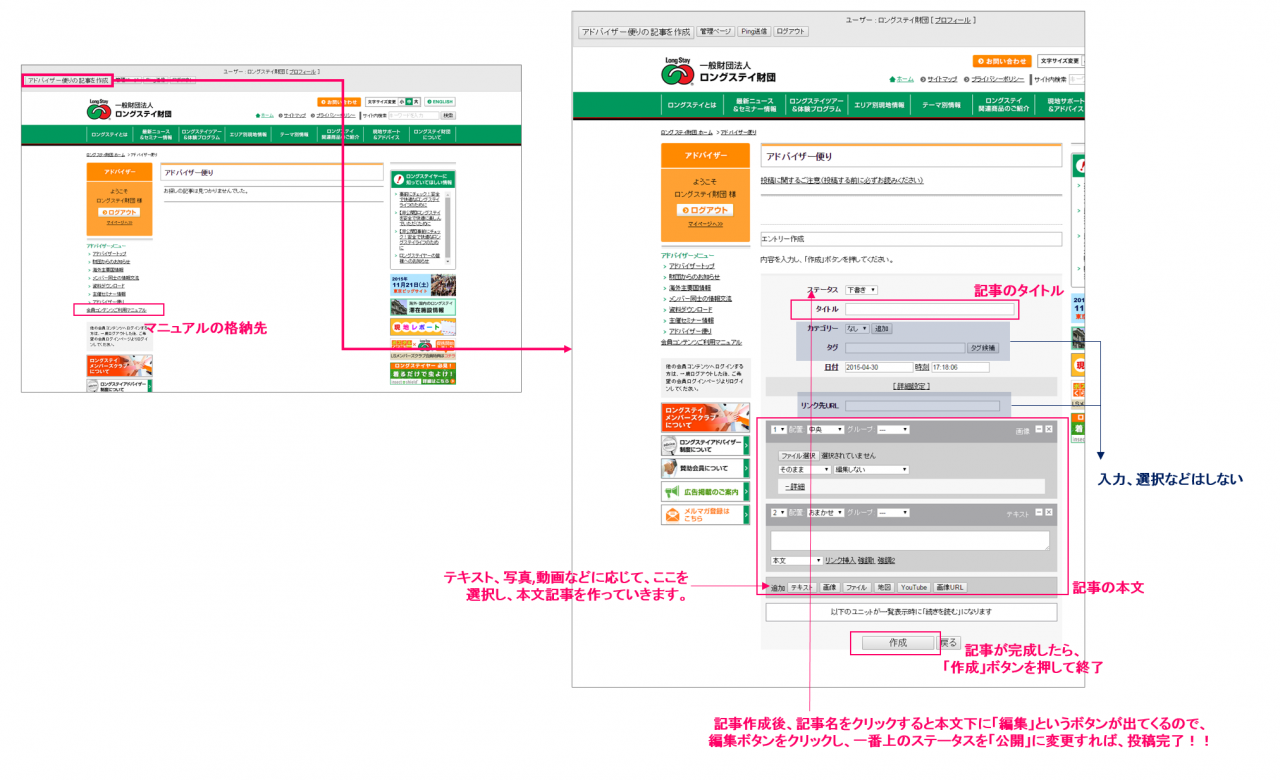Collapse unit 1 with its minus icon

(x=1038, y=429)
